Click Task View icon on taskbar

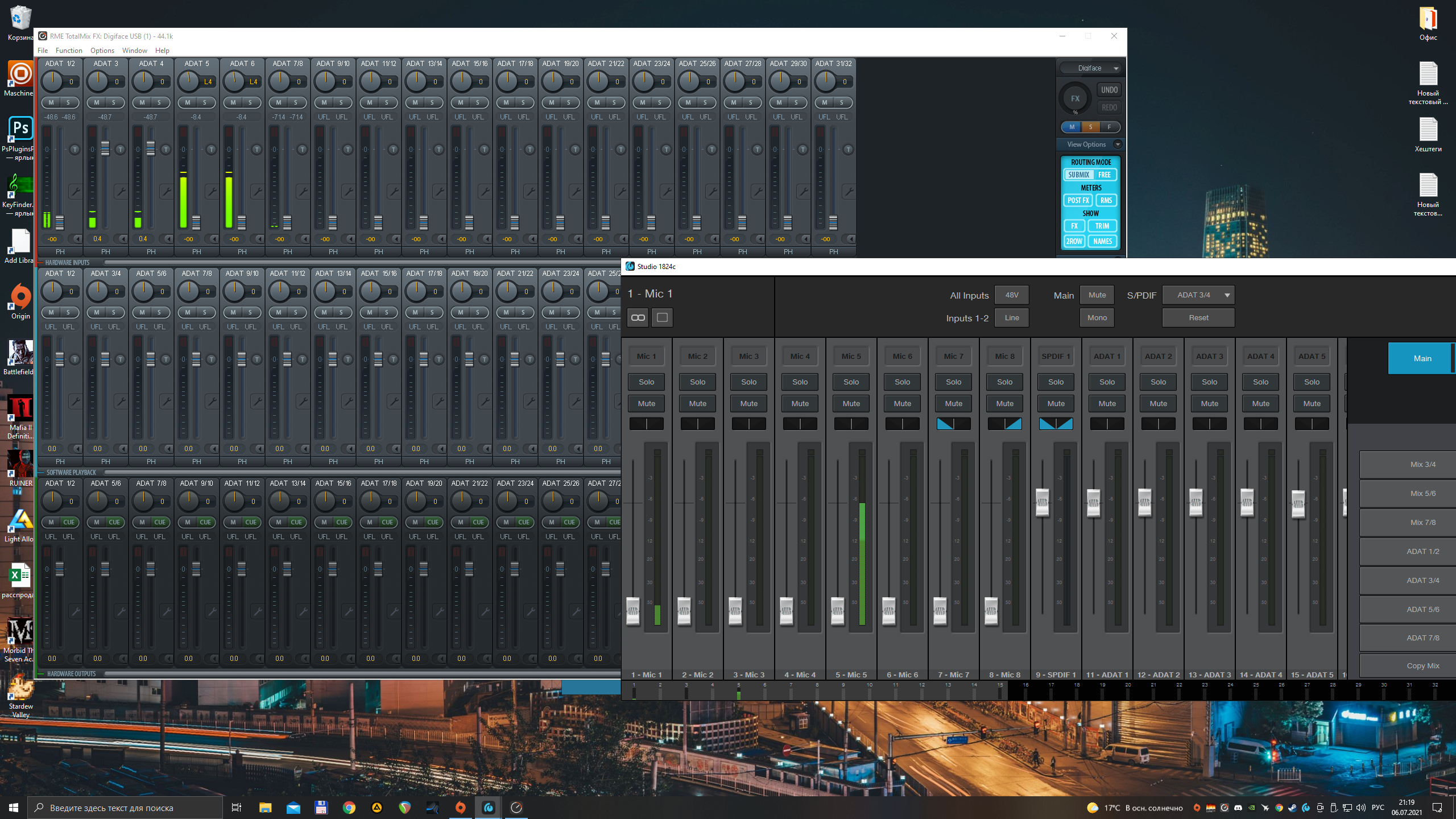point(237,808)
